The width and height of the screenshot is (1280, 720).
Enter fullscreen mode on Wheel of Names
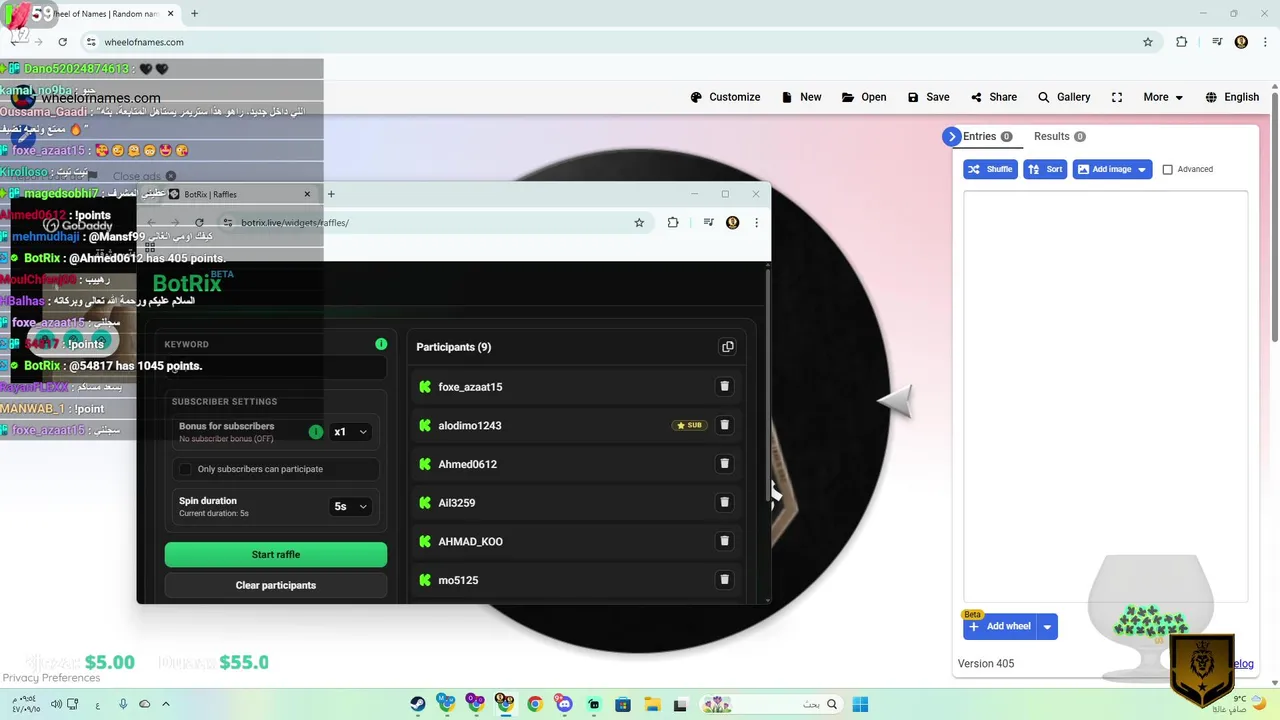[x=1117, y=97]
